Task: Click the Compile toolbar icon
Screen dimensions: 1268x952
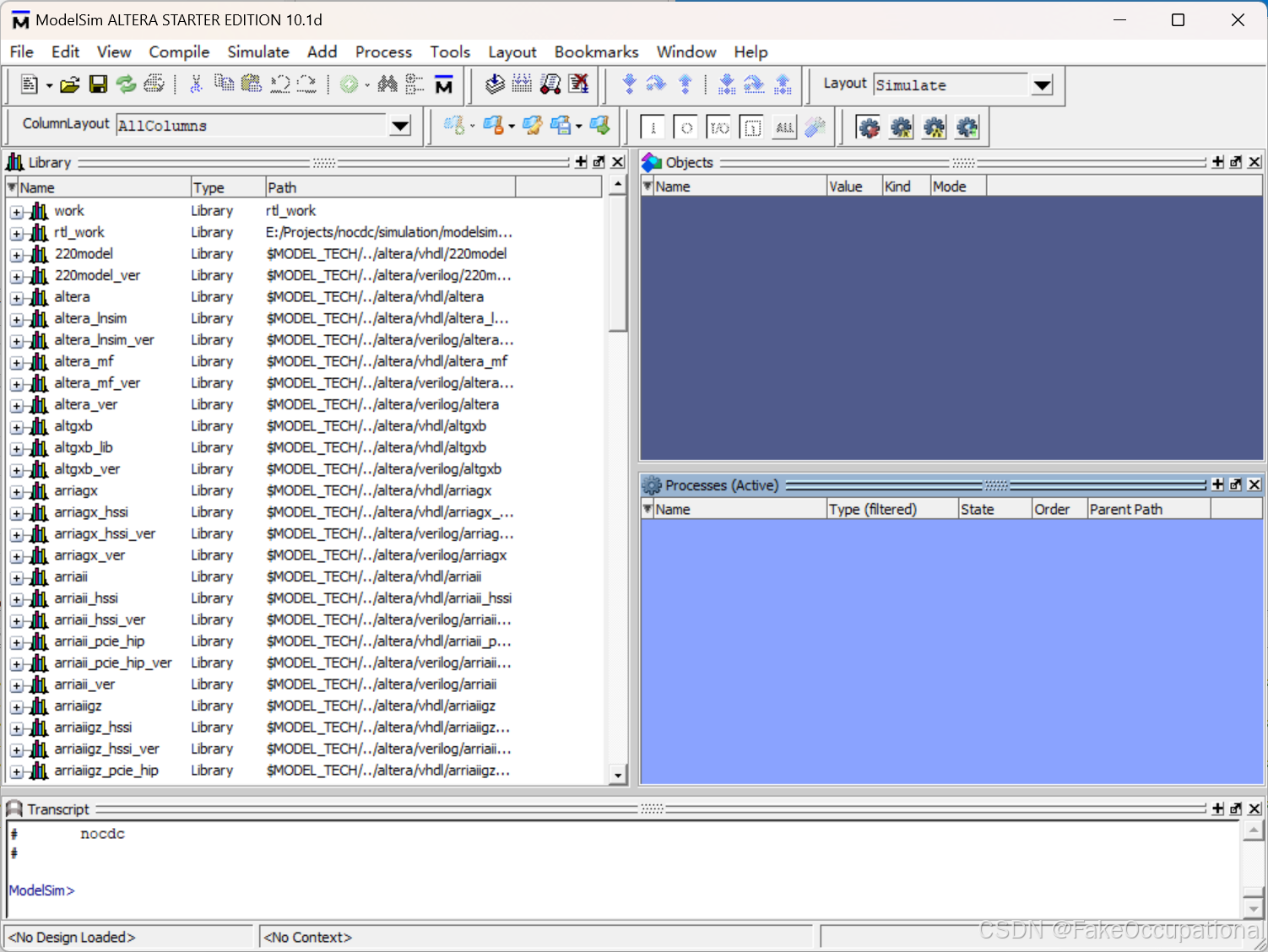Action: pos(496,84)
